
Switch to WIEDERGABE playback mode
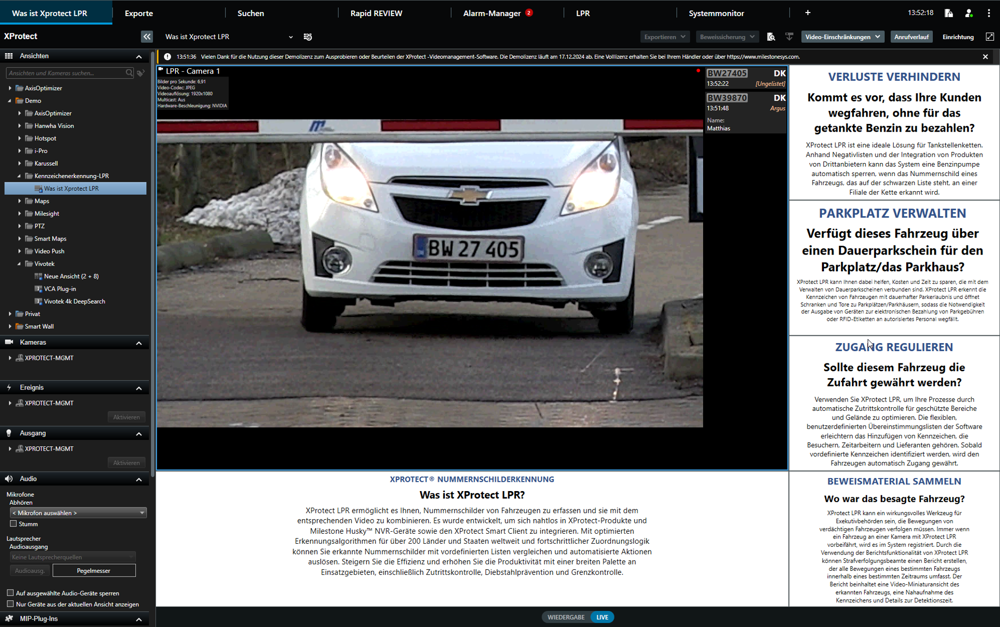point(566,617)
